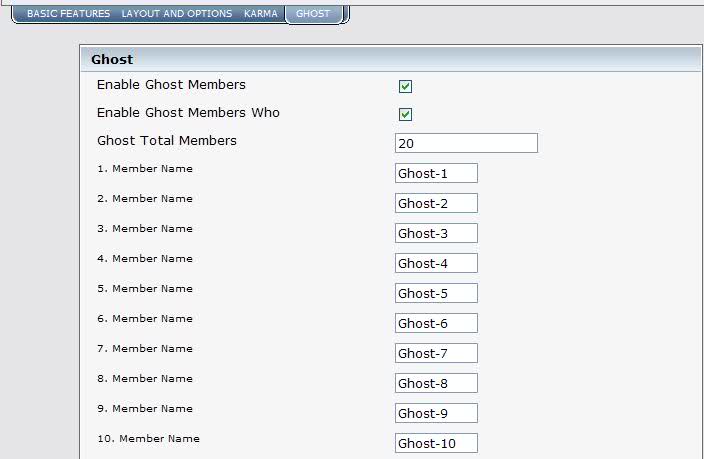Screen dimensions: 704x459
Task: Open the Basic Features tab
Action: pos(68,13)
